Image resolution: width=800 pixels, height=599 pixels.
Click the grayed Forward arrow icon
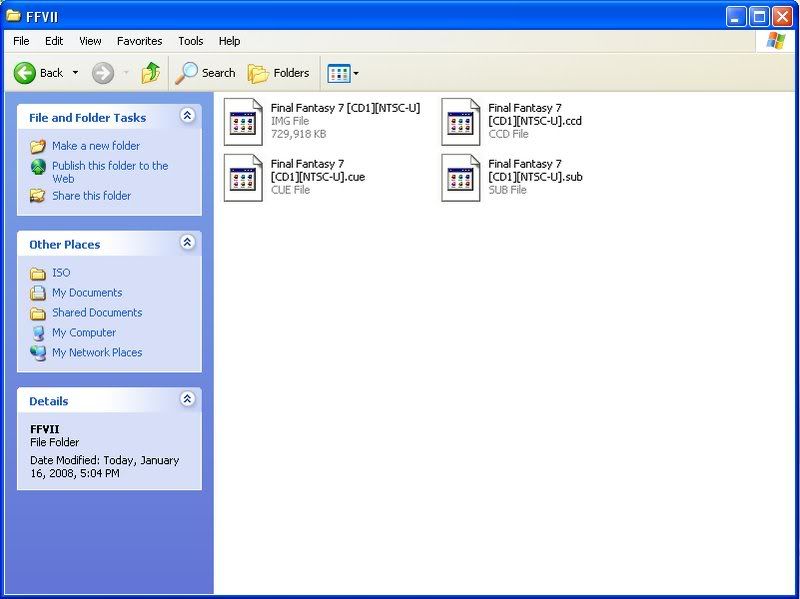tap(103, 73)
